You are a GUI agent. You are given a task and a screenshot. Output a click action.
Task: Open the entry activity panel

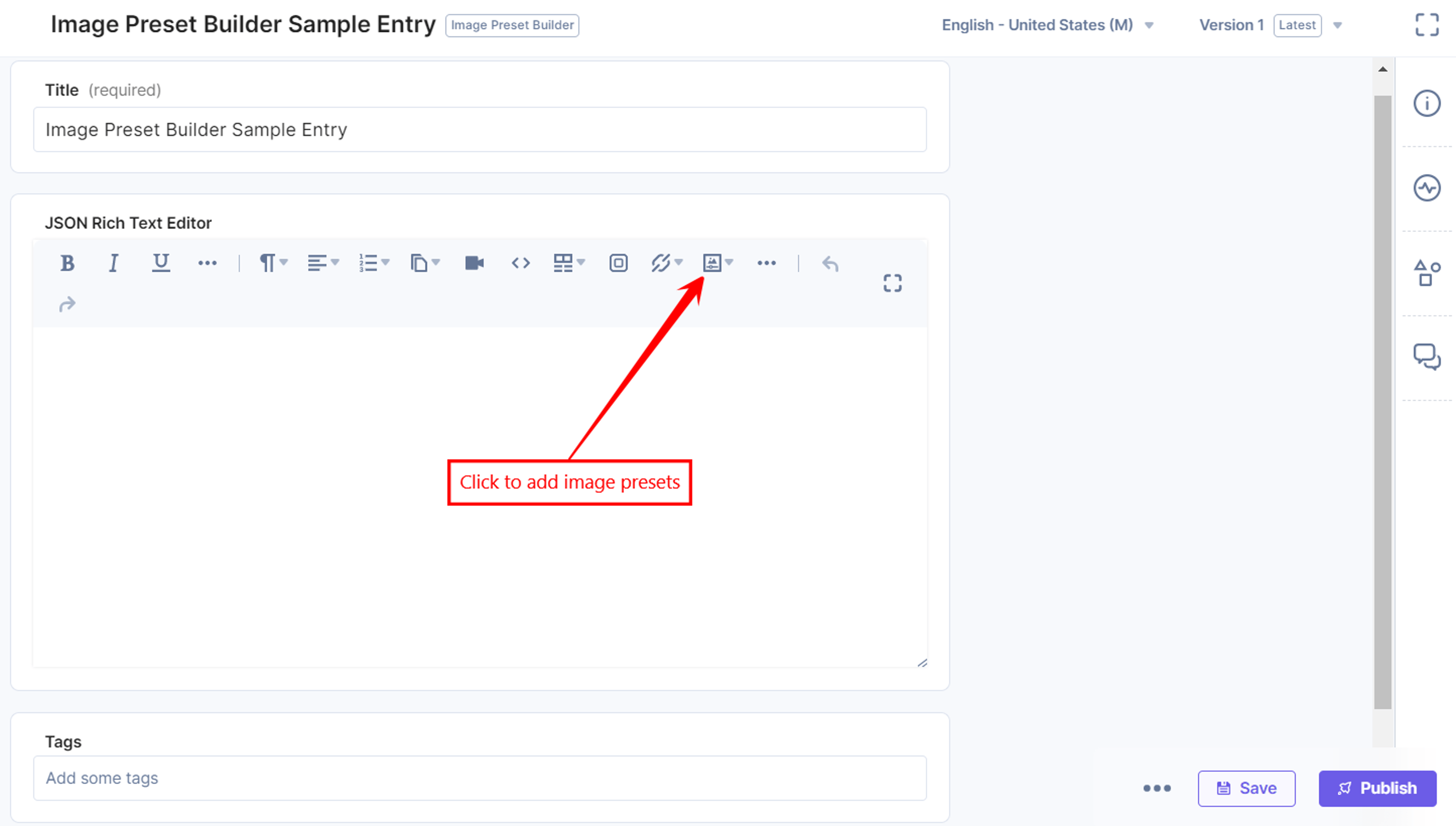[1427, 188]
